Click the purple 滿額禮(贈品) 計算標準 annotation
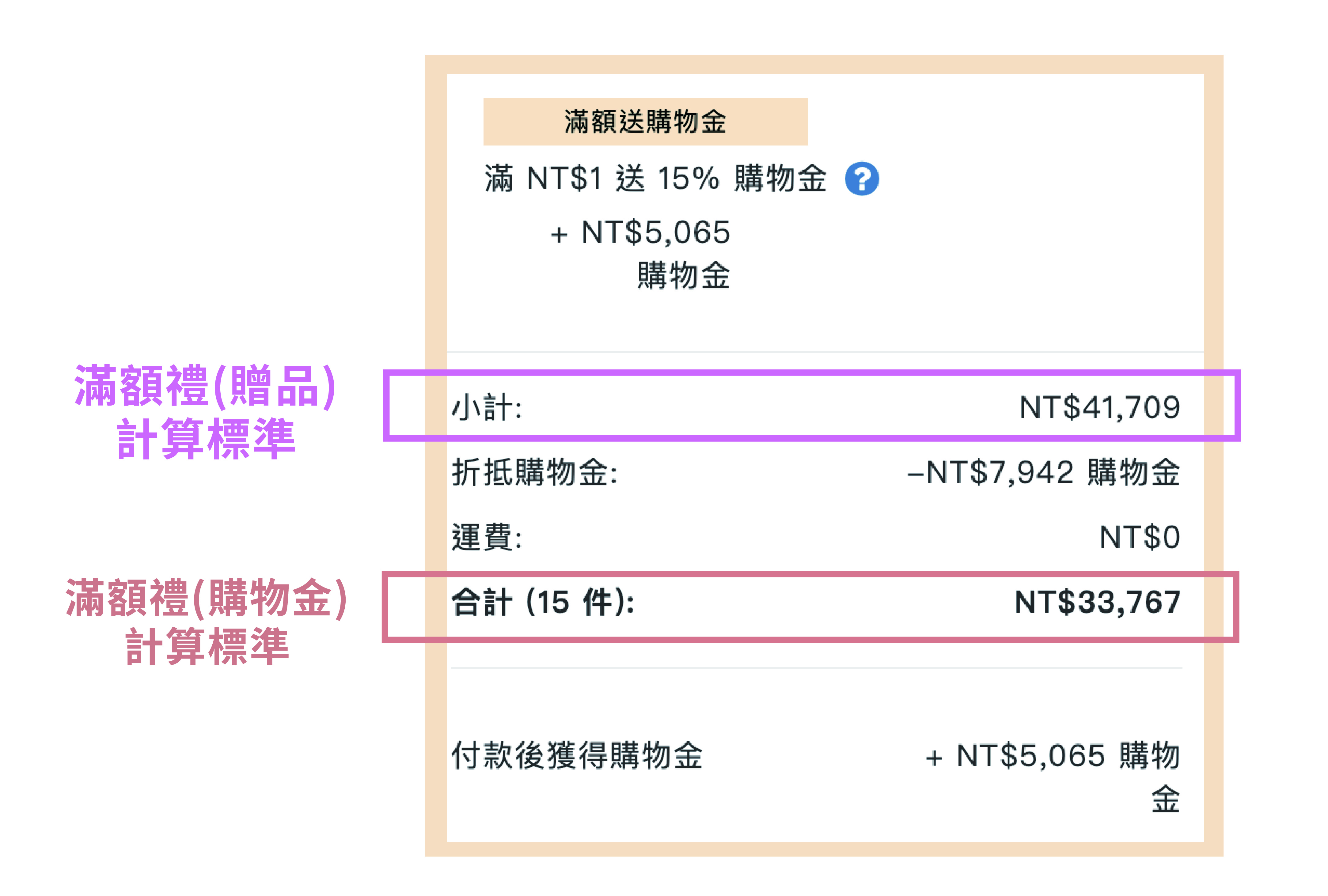Viewport: 1328px width, 896px height. (x=206, y=411)
